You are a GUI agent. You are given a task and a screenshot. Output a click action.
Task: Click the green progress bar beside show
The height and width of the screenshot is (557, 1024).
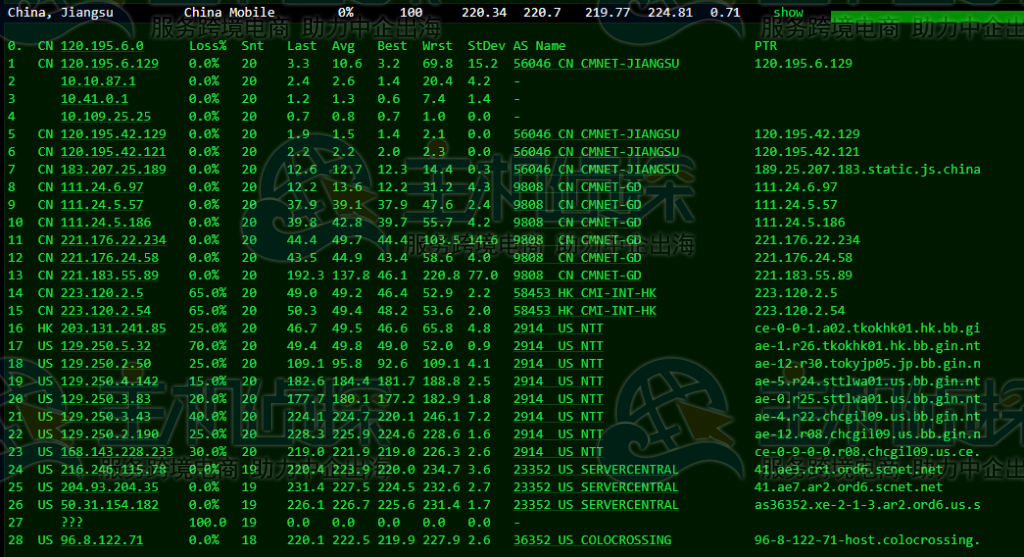927,16
